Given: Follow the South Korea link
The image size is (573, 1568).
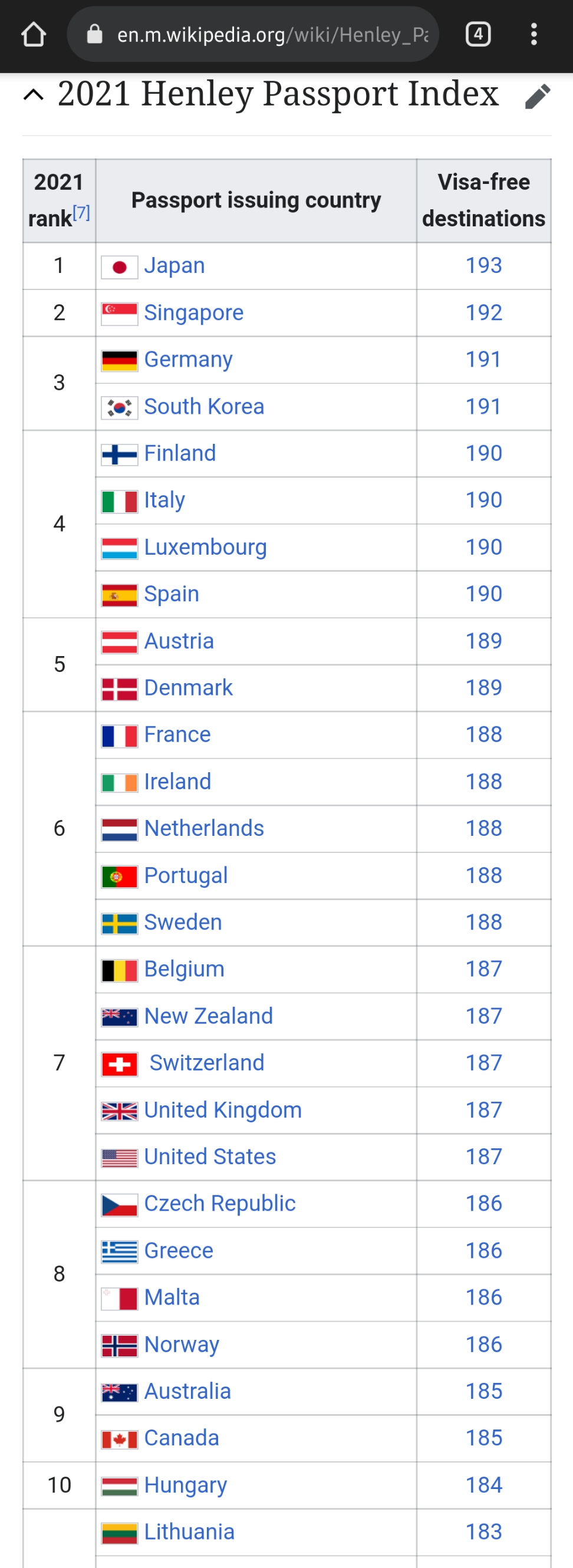Looking at the screenshot, I should 204,407.
